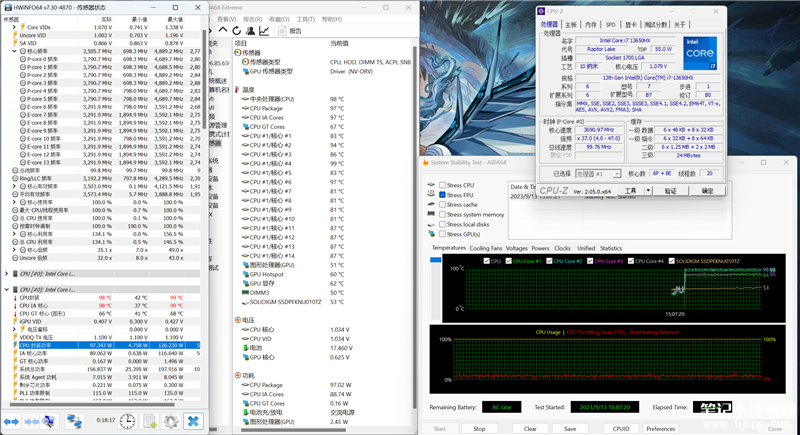Expand 核心倍频 row in HWiNFO

tap(14, 250)
